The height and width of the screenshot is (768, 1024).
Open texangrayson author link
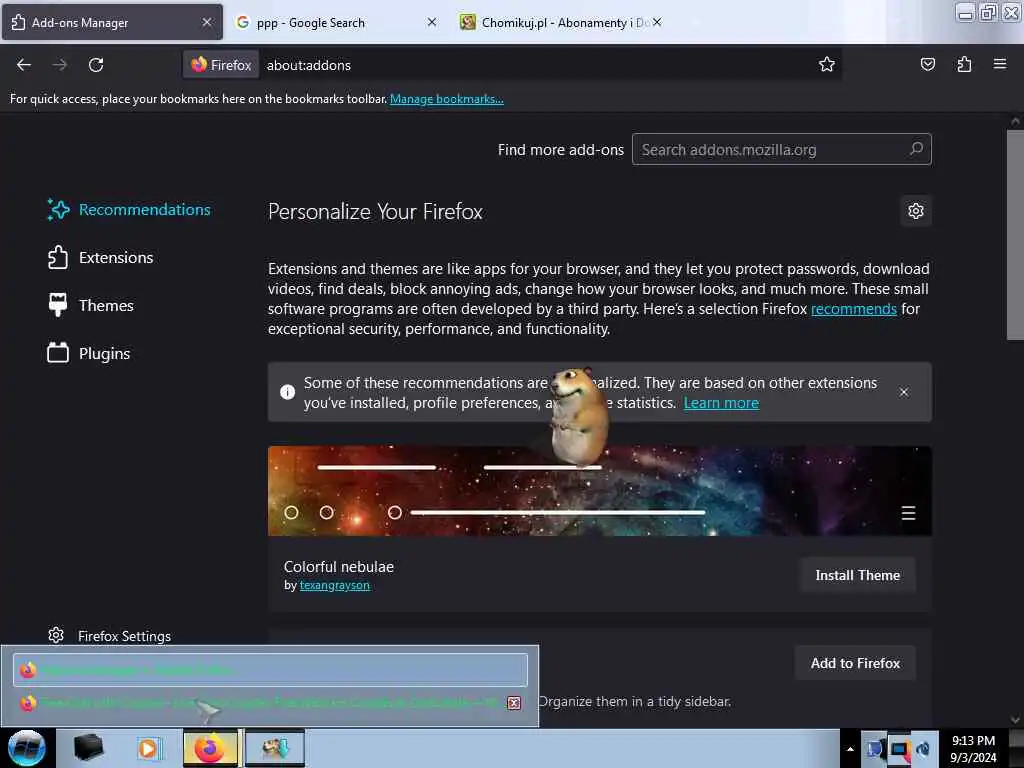tap(334, 585)
